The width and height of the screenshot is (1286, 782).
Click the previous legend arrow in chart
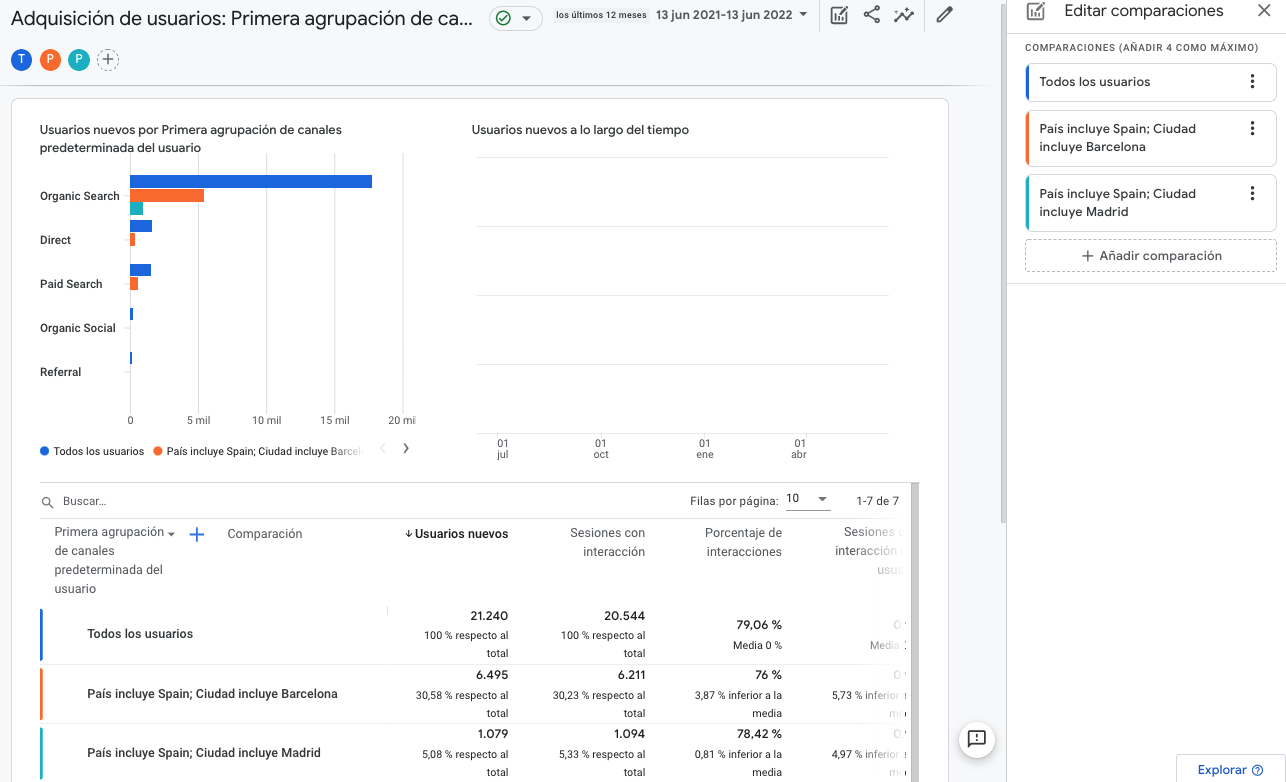click(382, 449)
